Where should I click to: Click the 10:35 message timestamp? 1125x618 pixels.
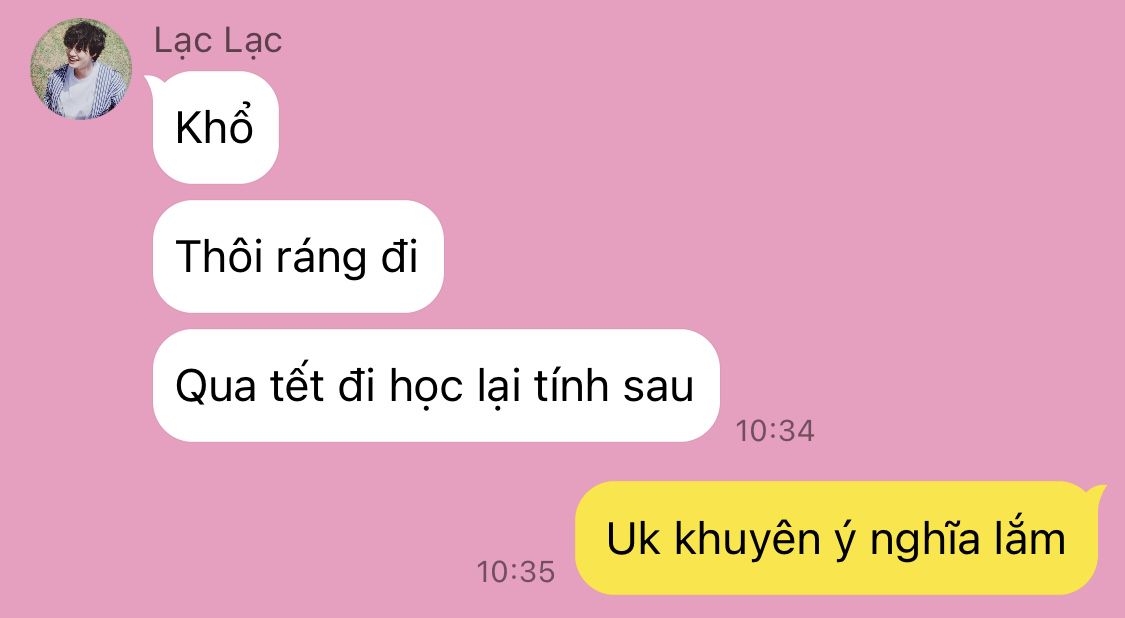coord(516,571)
